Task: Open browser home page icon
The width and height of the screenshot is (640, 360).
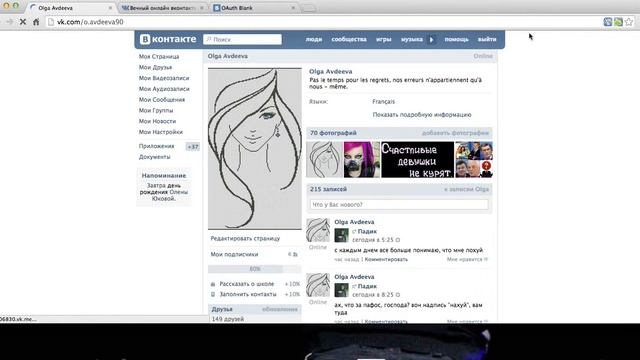Action: point(36,22)
